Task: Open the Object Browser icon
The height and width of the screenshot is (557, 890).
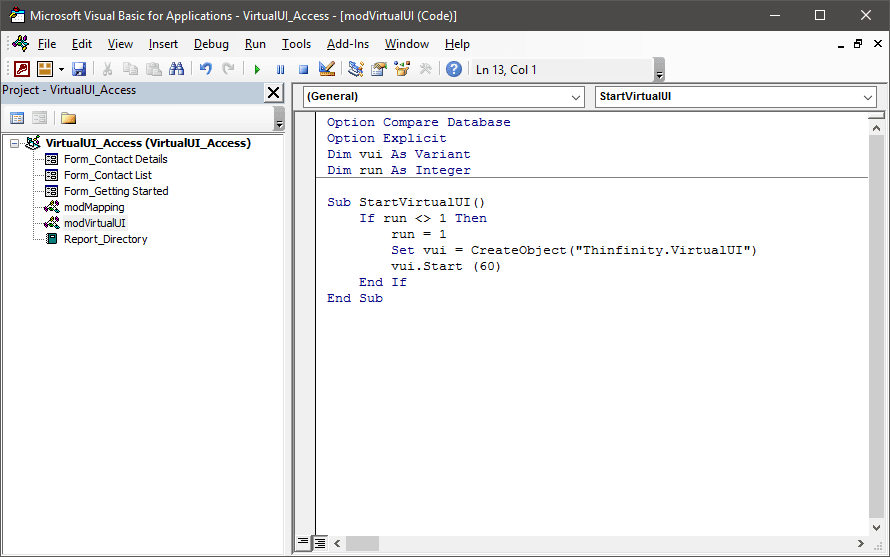Action: [x=402, y=69]
